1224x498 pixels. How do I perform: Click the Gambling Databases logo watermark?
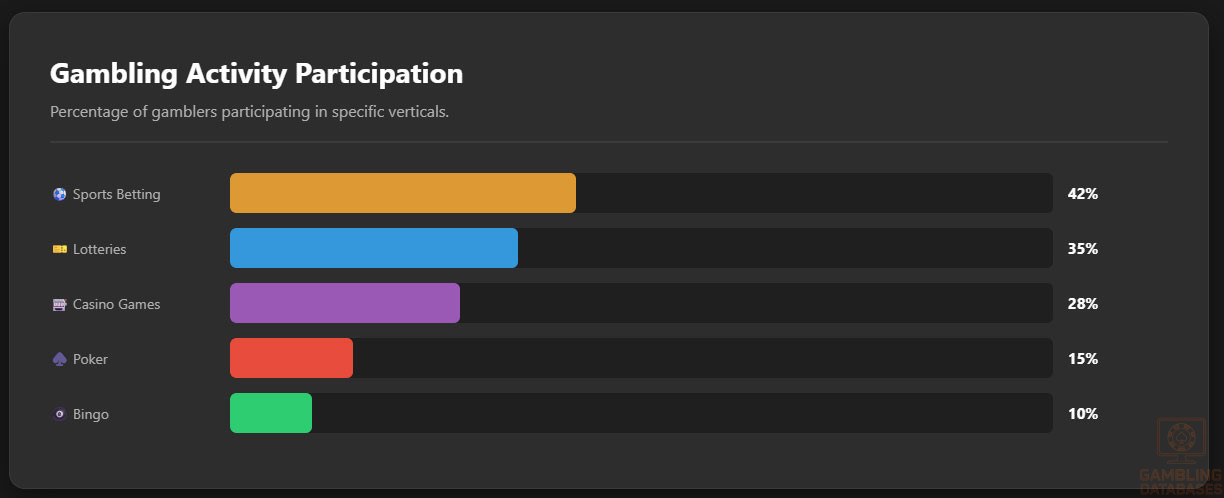(1180, 455)
